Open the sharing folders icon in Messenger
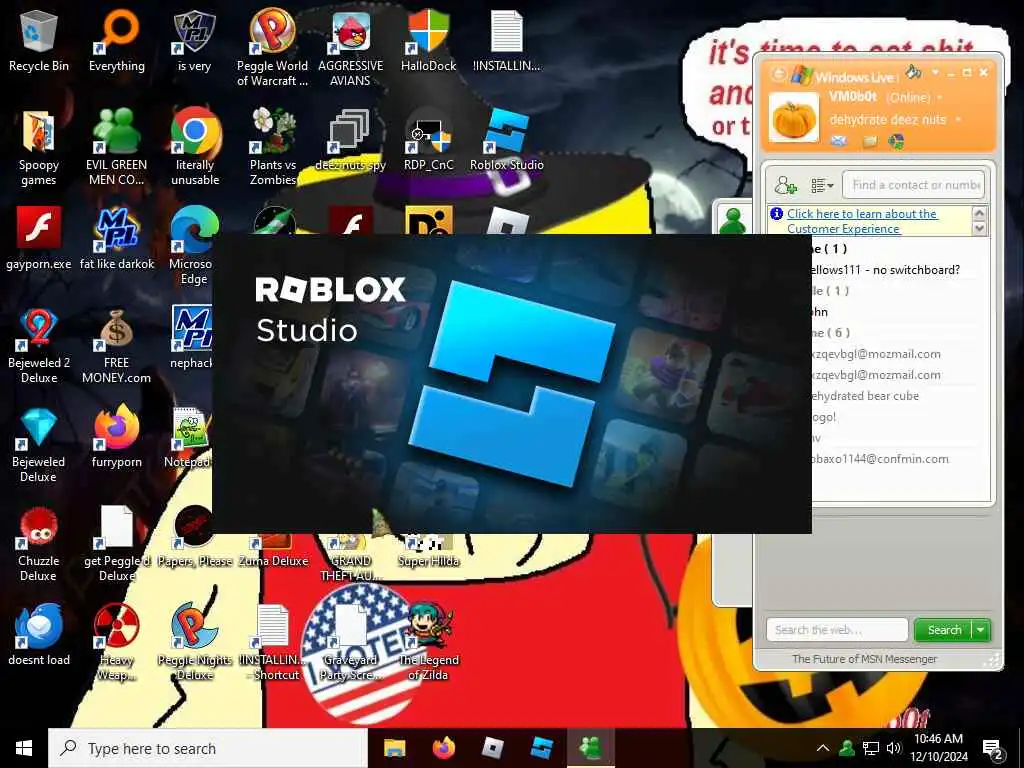This screenshot has width=1024, height=768. [869, 141]
